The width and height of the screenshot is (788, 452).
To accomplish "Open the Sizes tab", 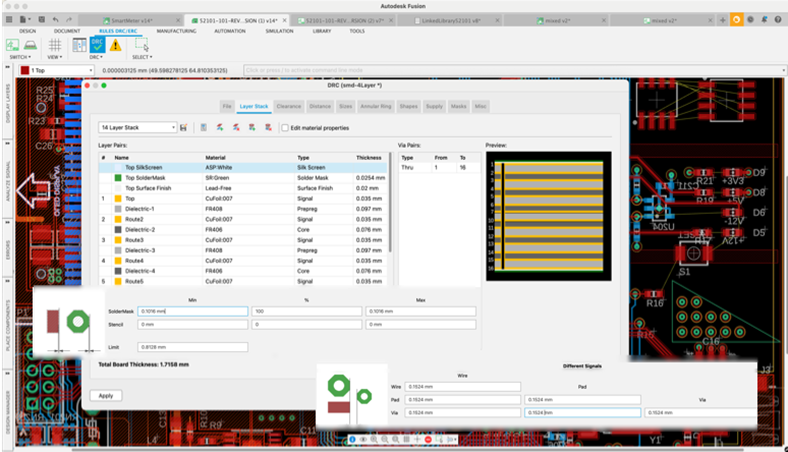I will 345,107.
